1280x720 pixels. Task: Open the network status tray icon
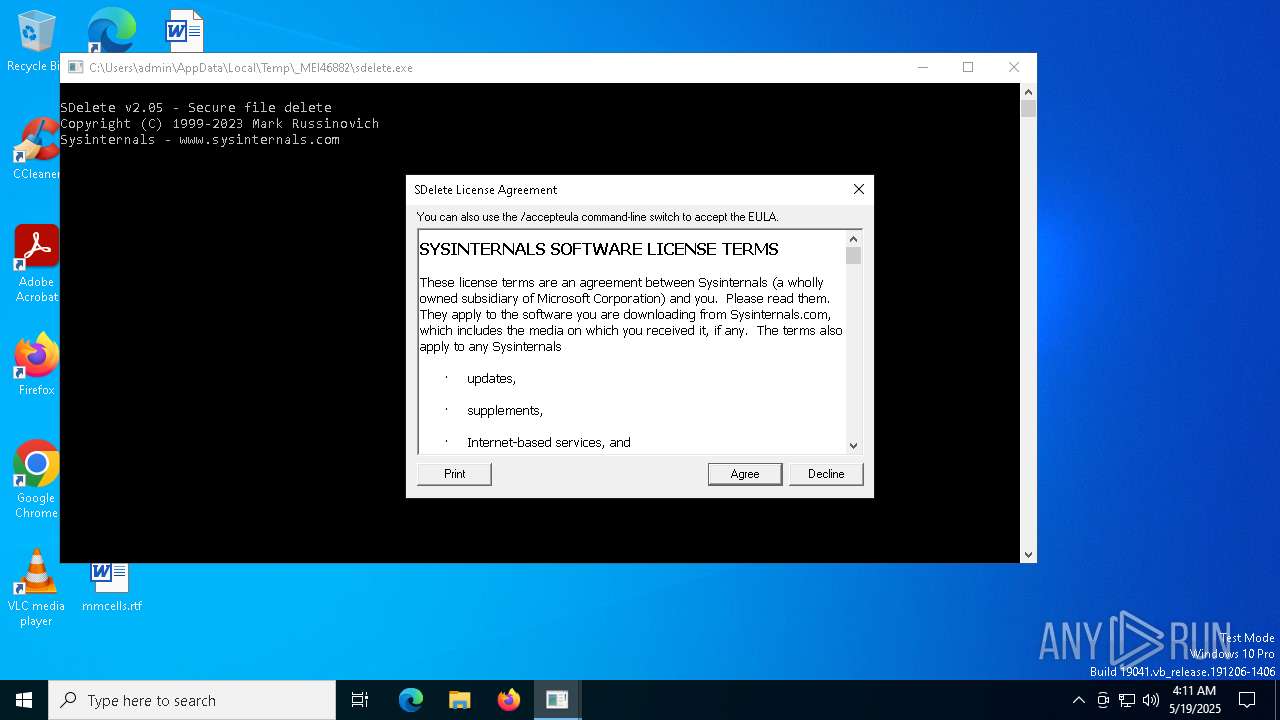point(1127,700)
